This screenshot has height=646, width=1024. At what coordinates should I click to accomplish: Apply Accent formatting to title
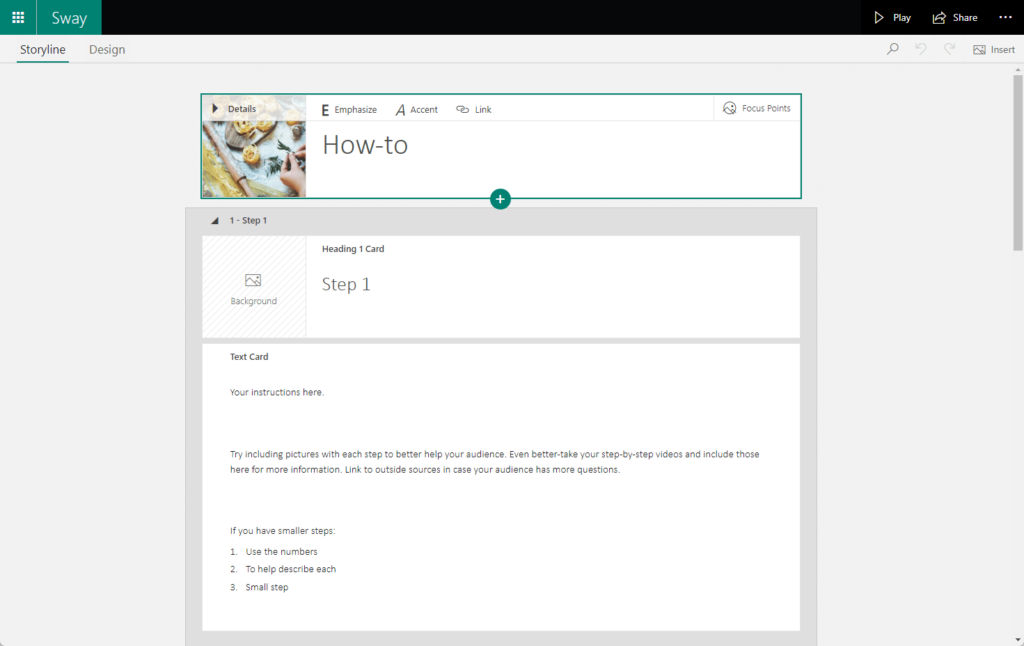pyautogui.click(x=417, y=110)
